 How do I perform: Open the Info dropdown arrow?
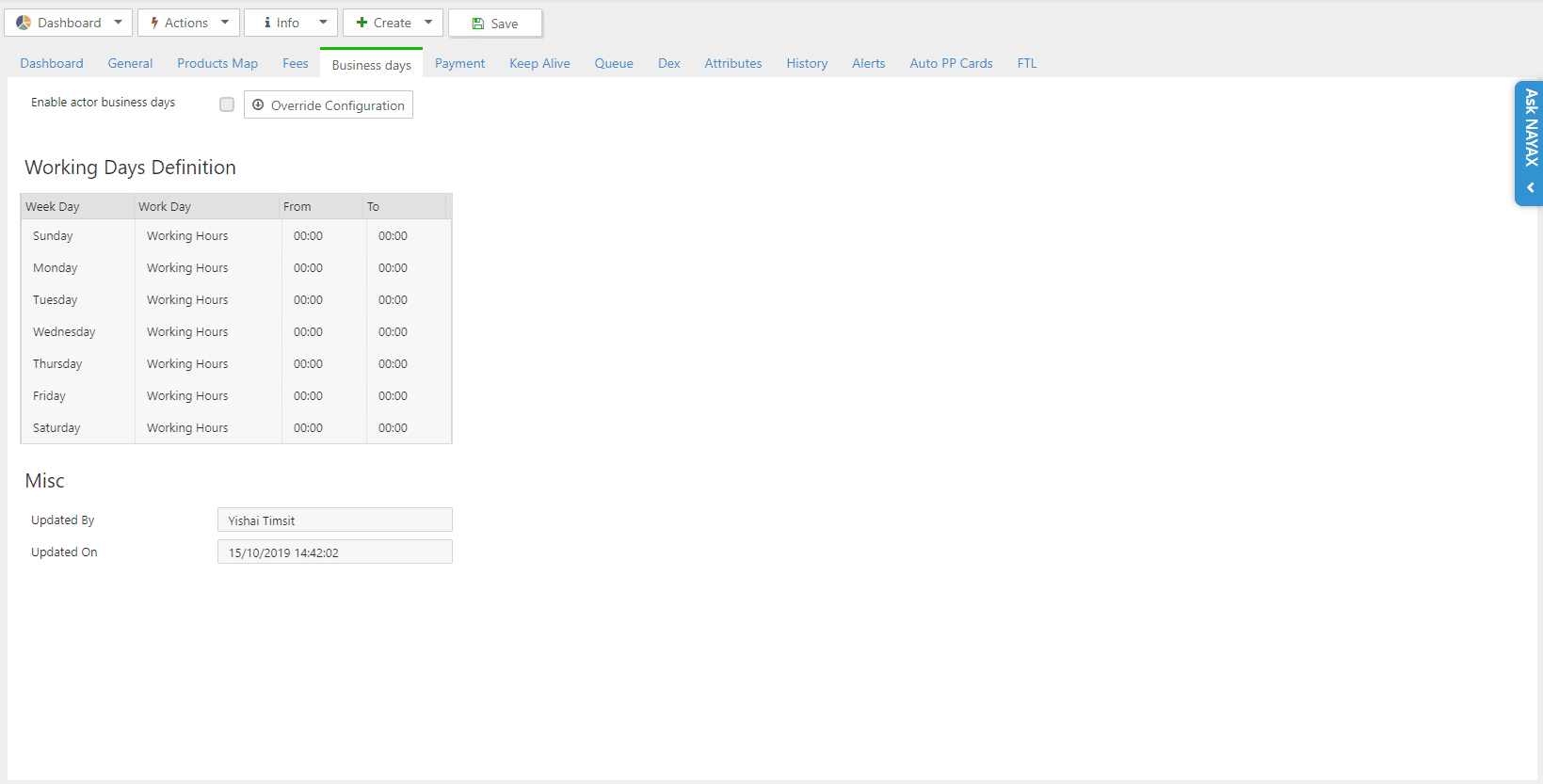click(323, 23)
